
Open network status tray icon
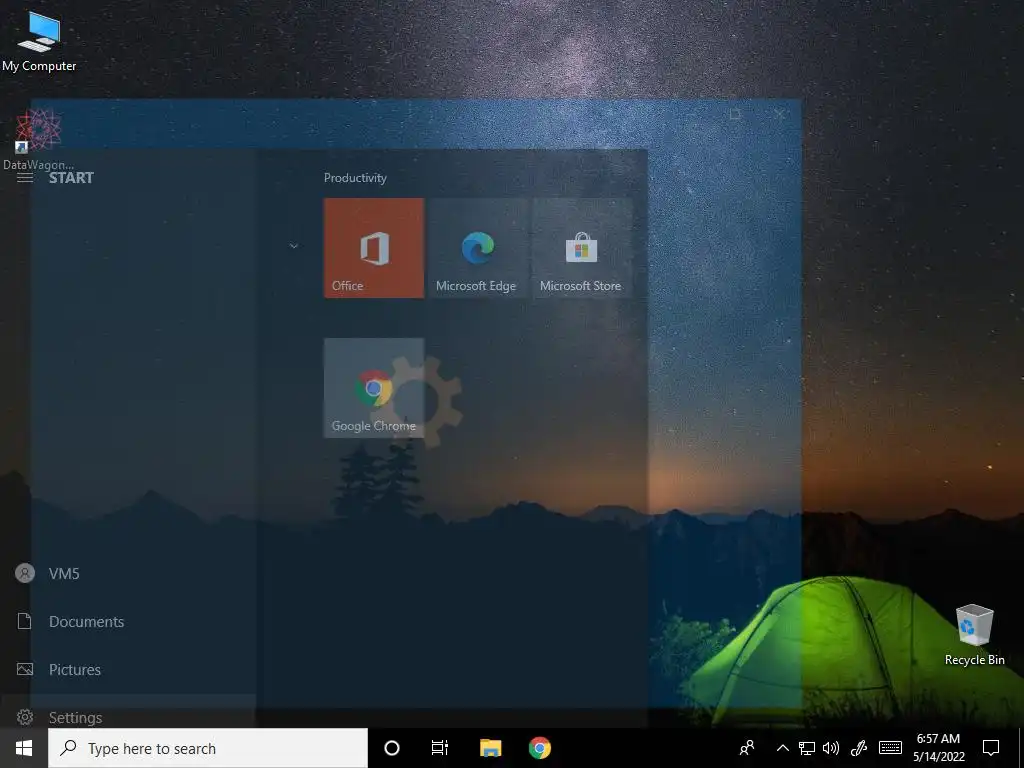click(807, 748)
